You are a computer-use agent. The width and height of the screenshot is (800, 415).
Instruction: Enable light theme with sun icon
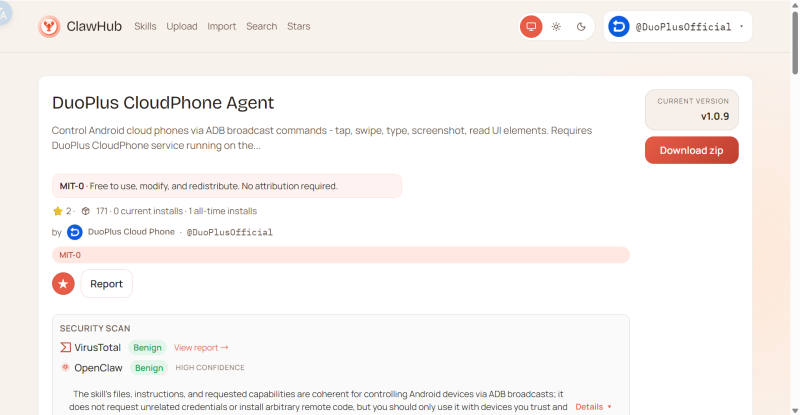(x=556, y=27)
